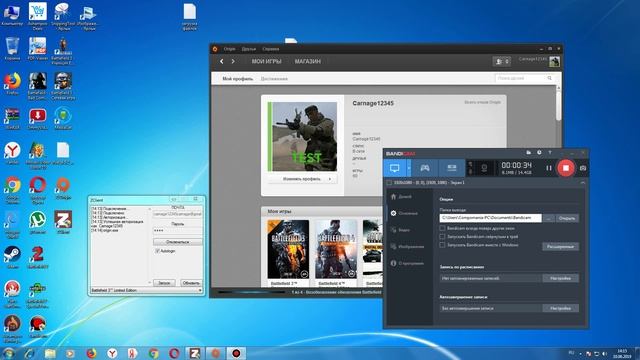Open the Bandicam output folder icon in title bar
Image resolution: width=640 pixels, height=360 pixels.
[x=529, y=153]
